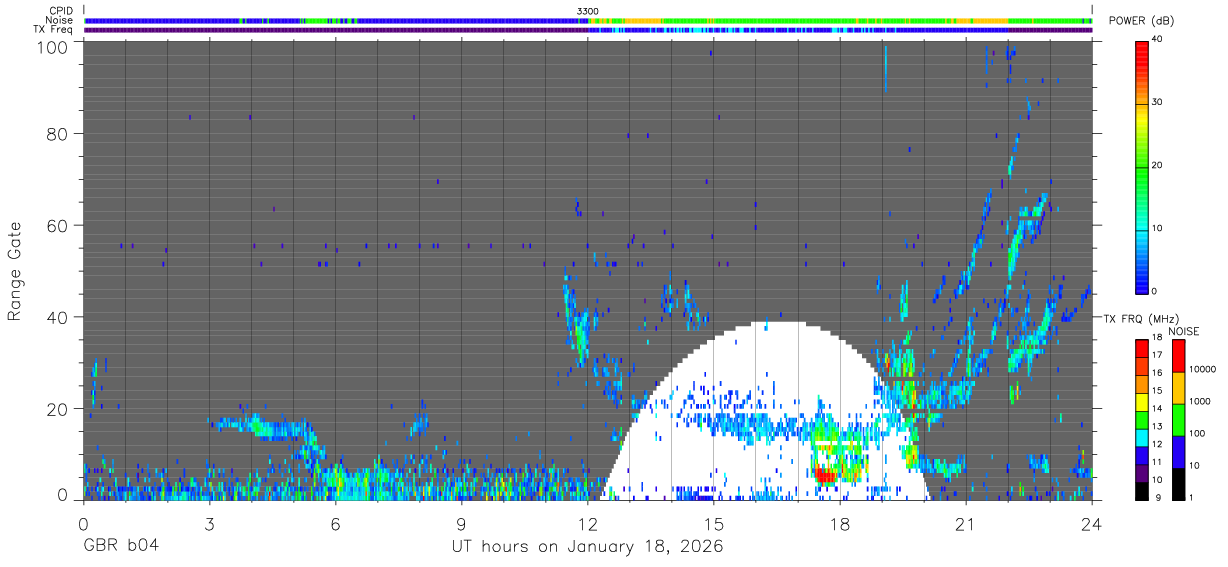The width and height of the screenshot is (1228, 567).
Task: Click the x-axis tick label 6
Action: click(335, 523)
